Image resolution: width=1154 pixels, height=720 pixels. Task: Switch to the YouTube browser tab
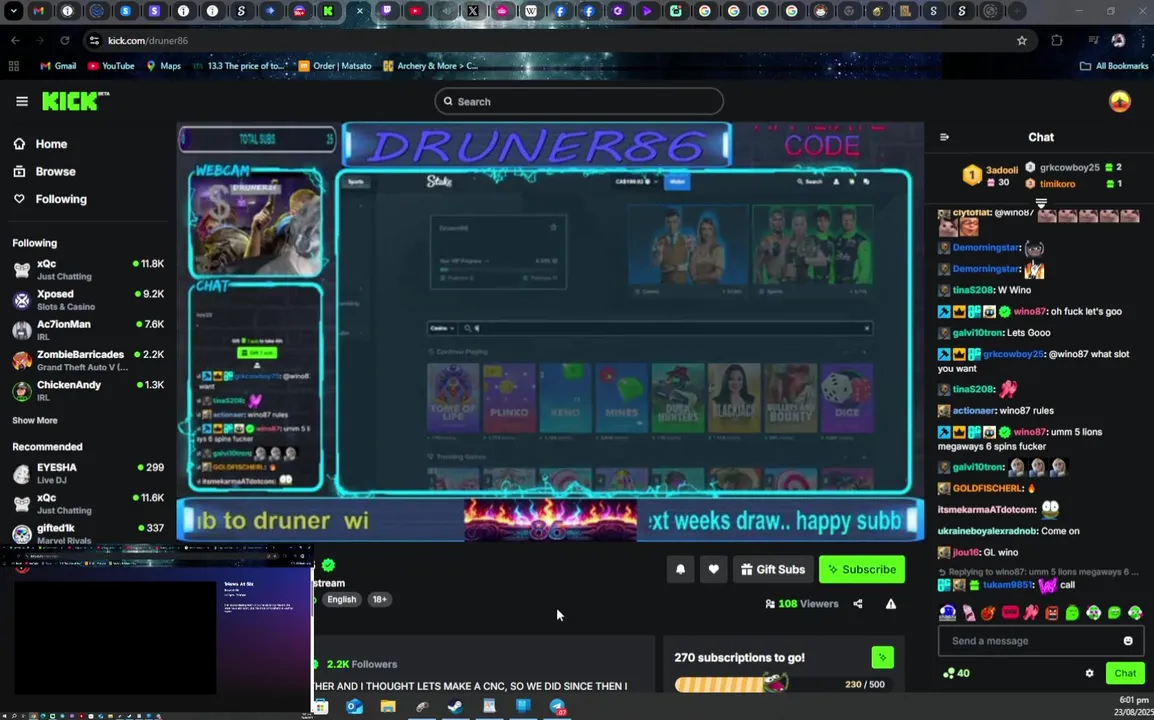click(415, 11)
